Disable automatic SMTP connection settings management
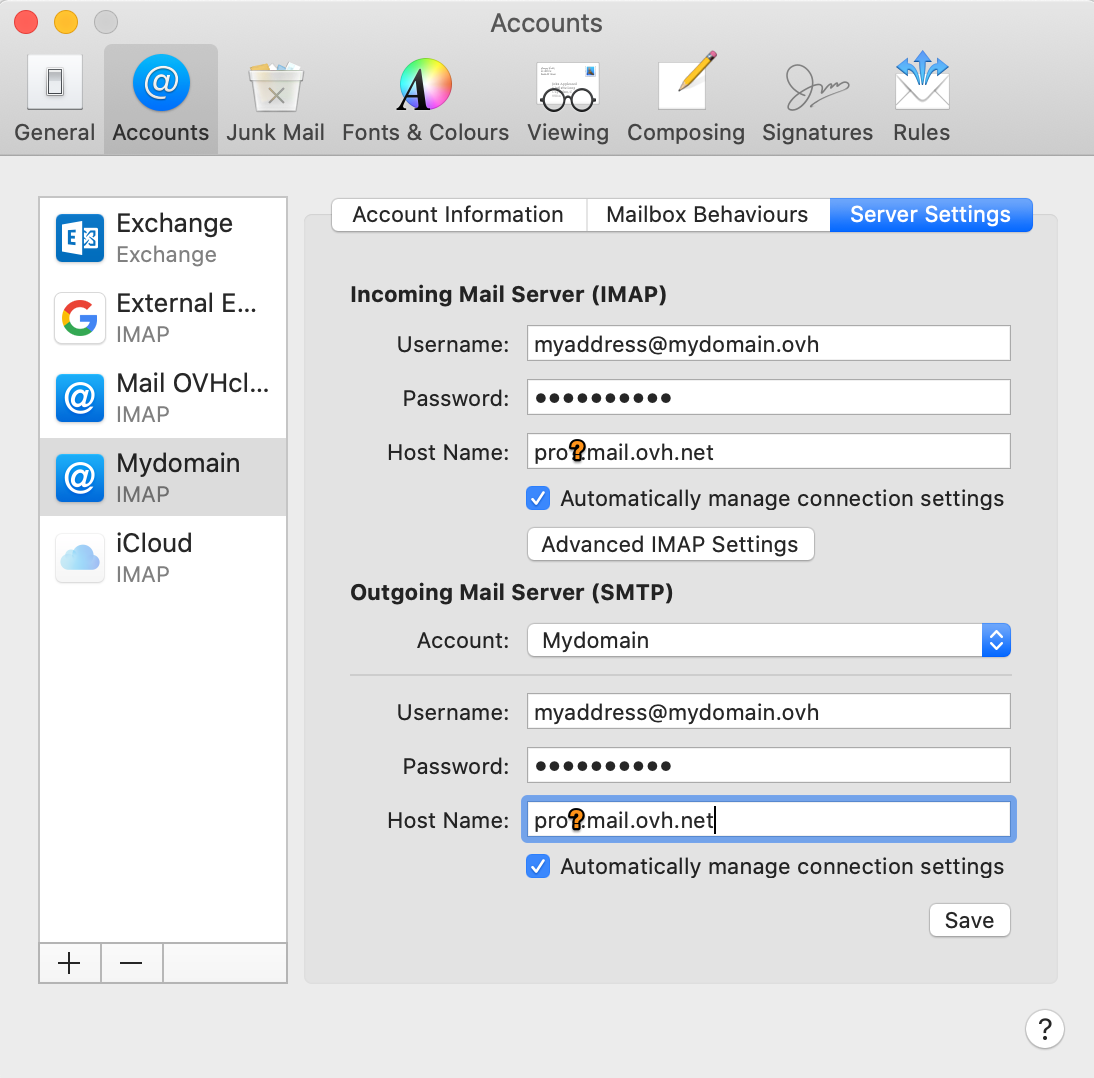The image size is (1094, 1078). click(538, 866)
